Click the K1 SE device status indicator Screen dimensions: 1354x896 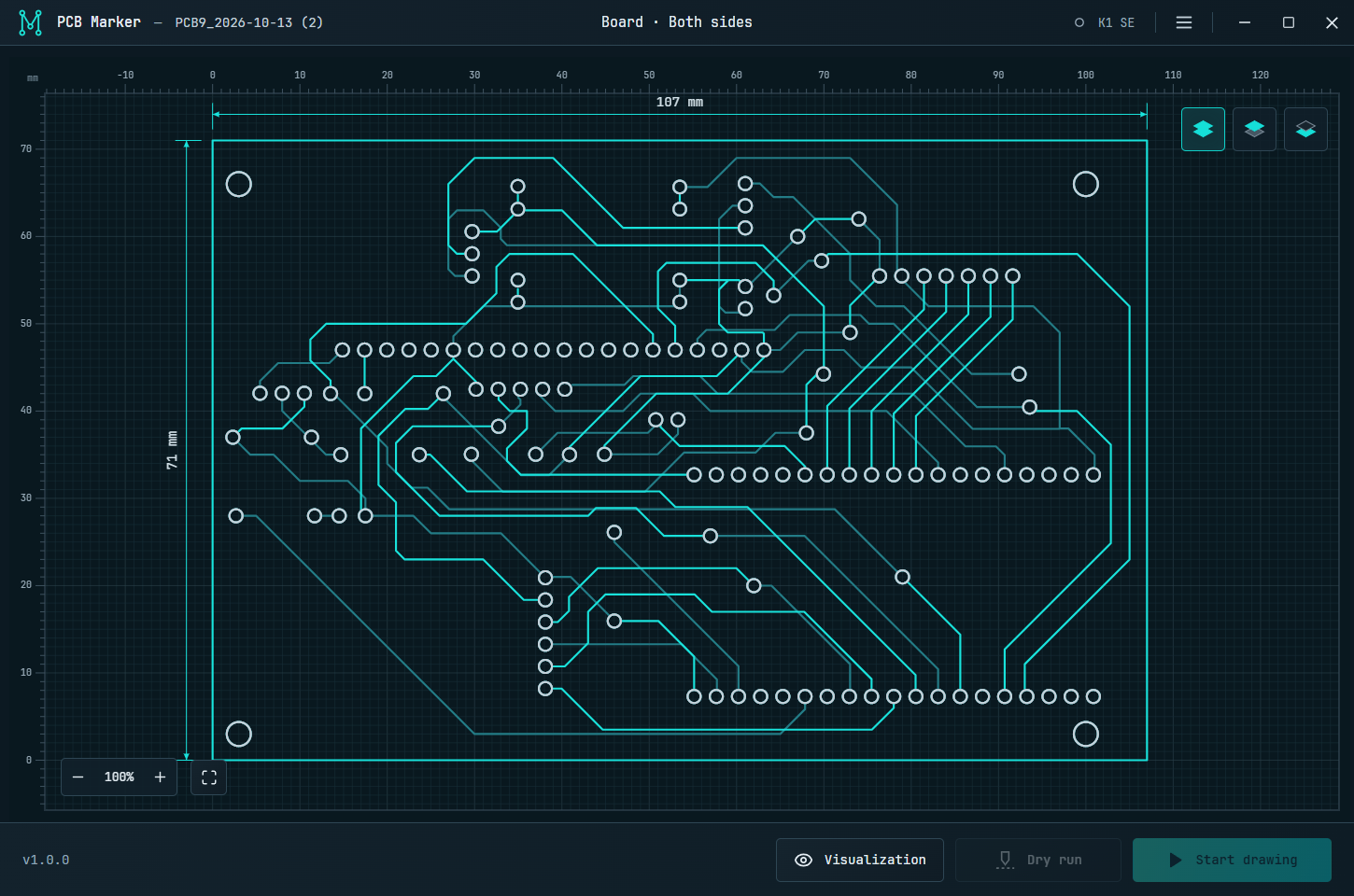coord(1105,22)
